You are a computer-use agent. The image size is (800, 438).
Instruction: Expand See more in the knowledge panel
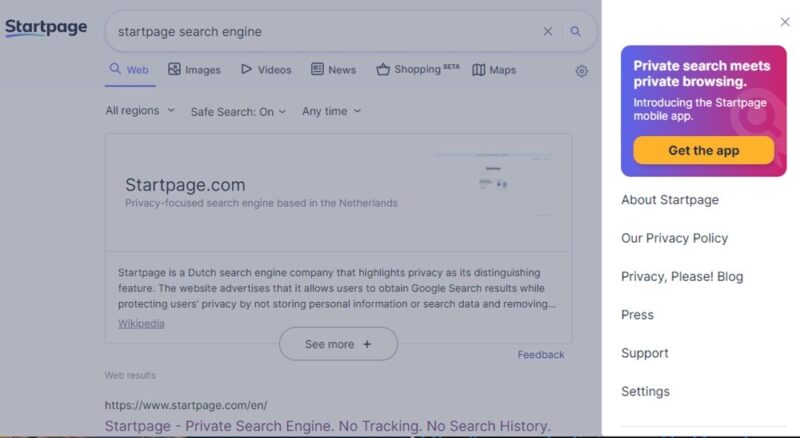click(x=338, y=344)
